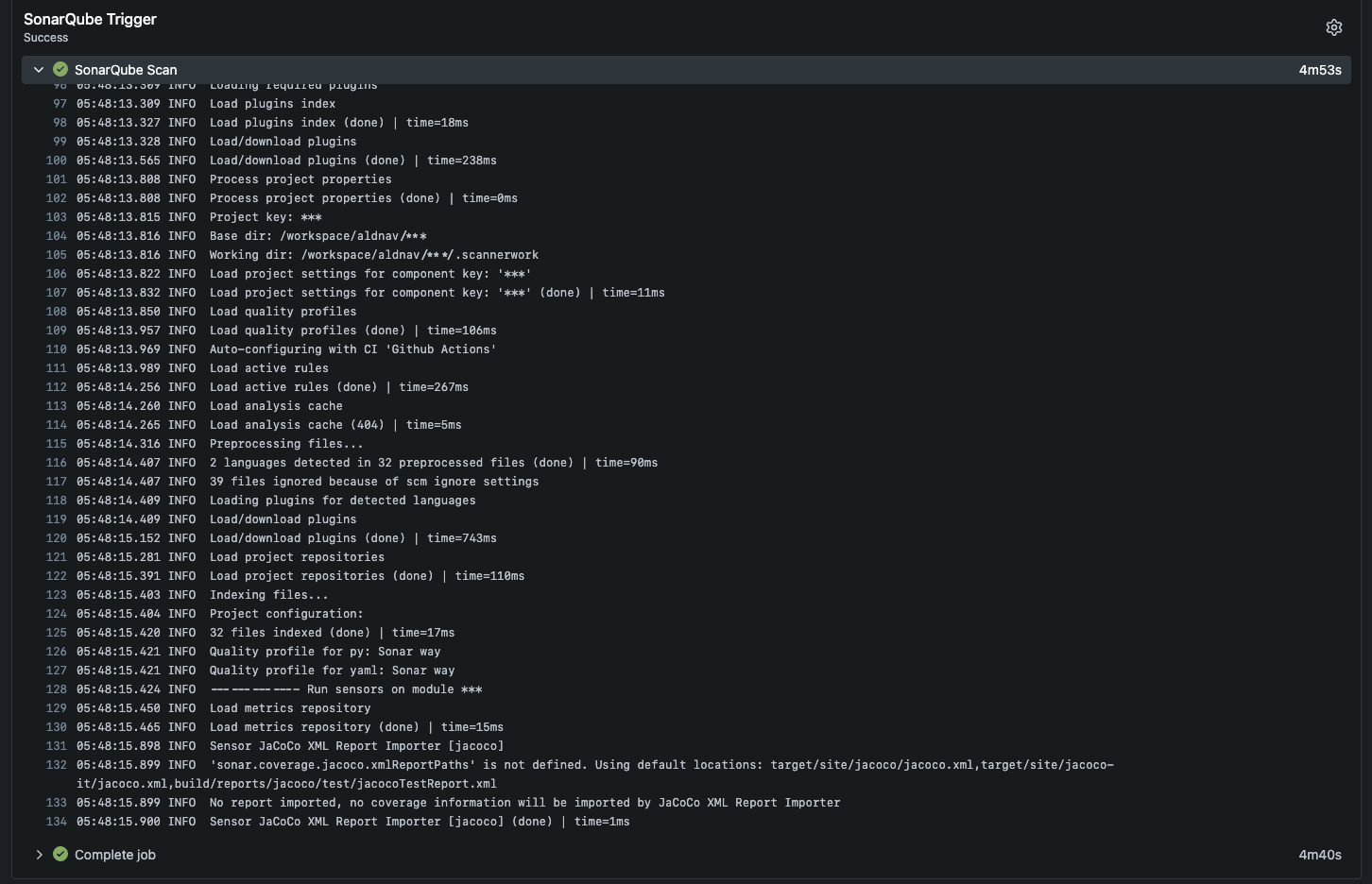
Task: Click the 'Indexing files...' log text
Action: (x=269, y=595)
